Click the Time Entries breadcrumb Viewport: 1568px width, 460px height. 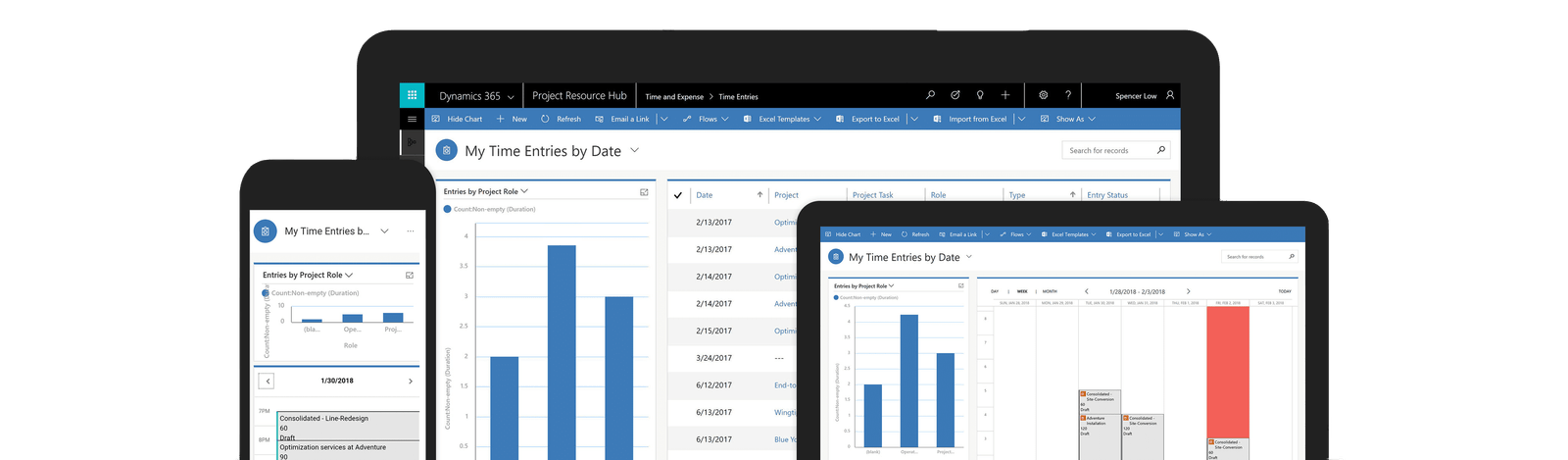[738, 97]
